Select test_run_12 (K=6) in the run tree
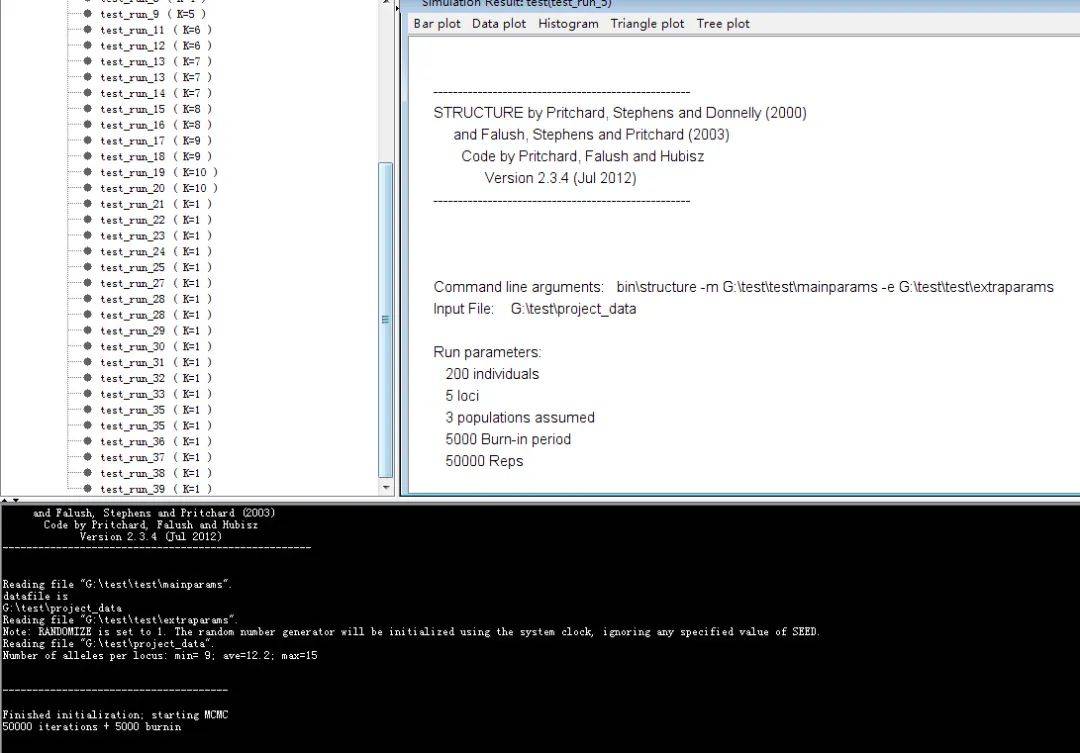Image resolution: width=1080 pixels, height=753 pixels. [x=156, y=45]
